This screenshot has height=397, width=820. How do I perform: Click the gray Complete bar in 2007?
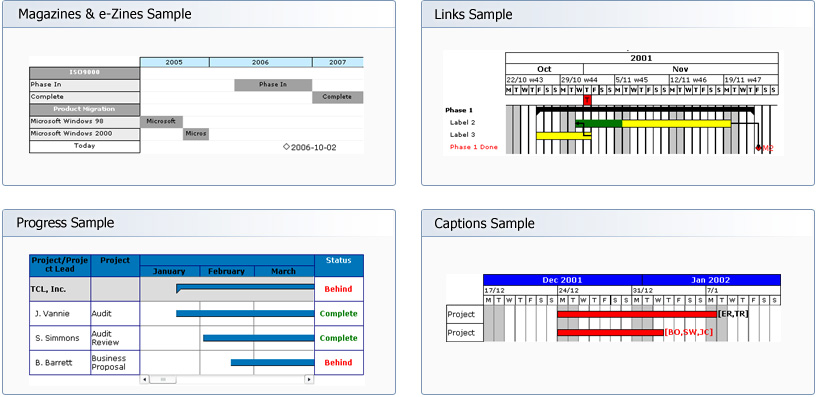point(338,97)
